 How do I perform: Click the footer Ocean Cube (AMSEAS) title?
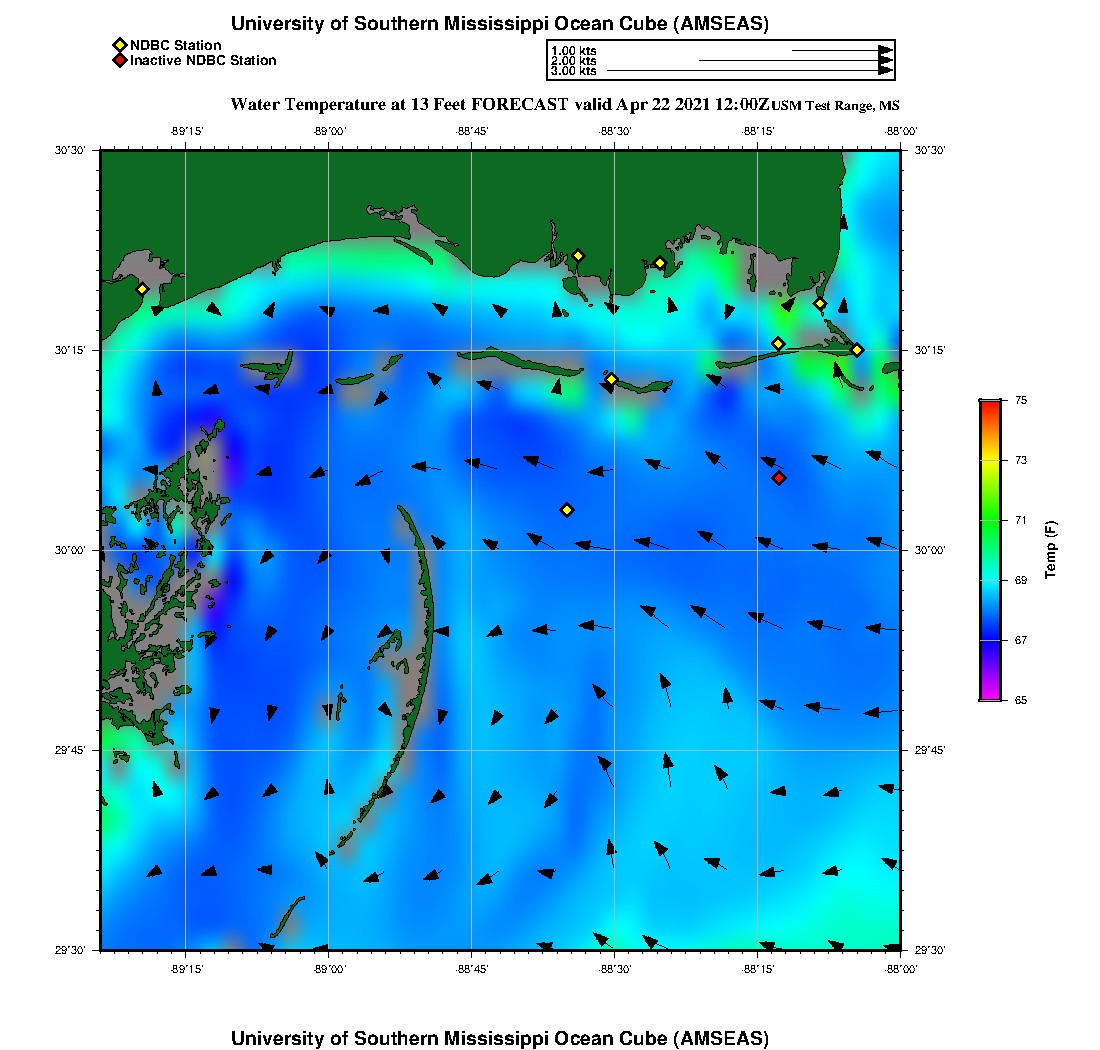(x=500, y=1037)
